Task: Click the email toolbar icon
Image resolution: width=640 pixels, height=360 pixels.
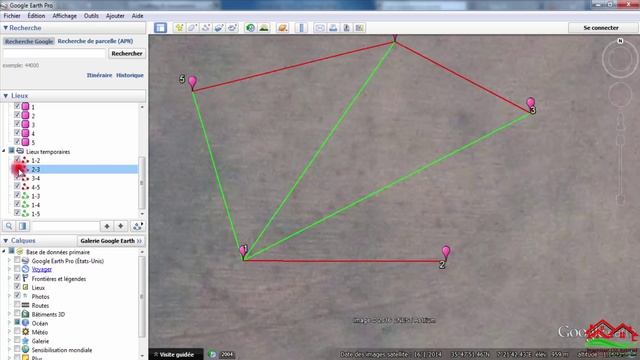Action: (320, 27)
